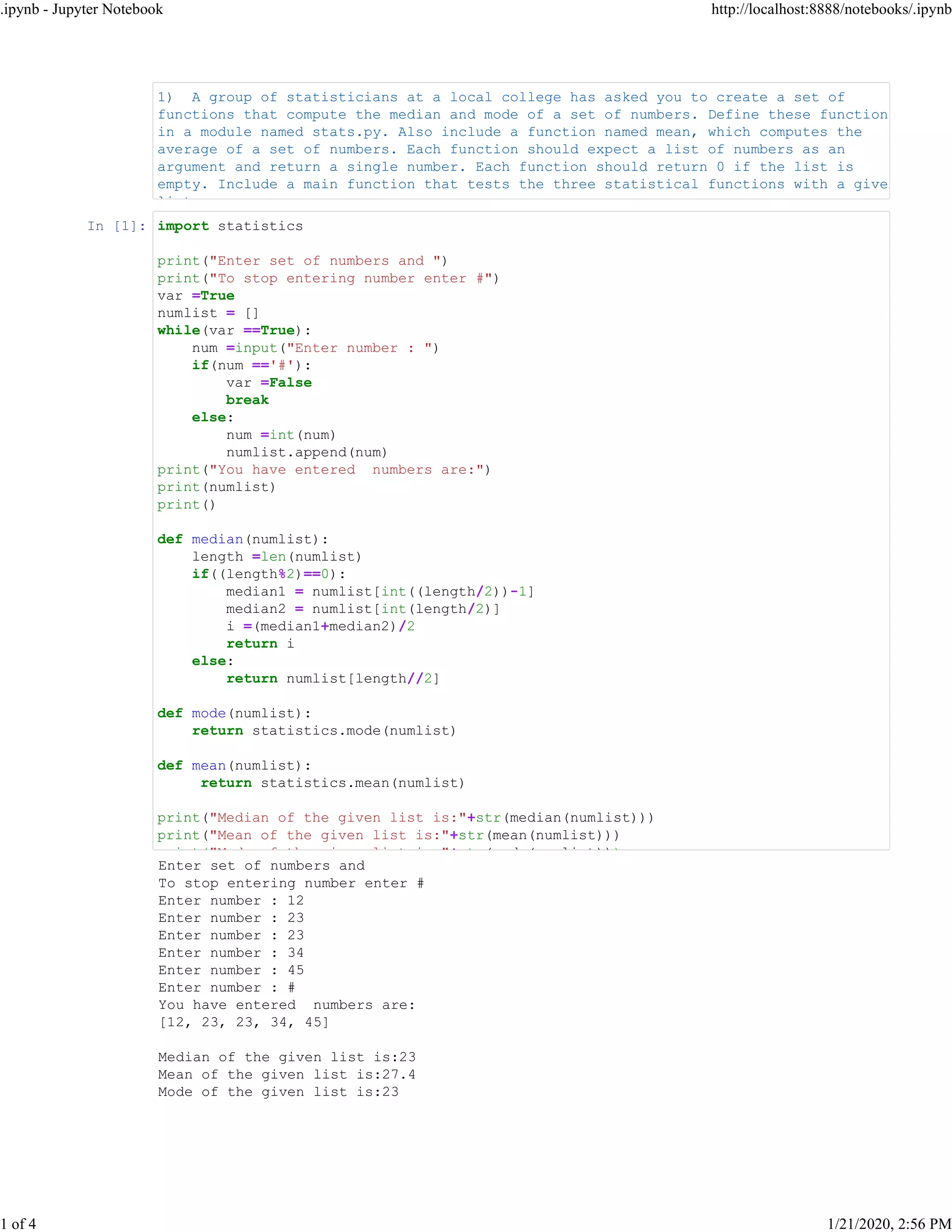Click the localhost notebook URL in header
This screenshot has width=952, height=1232.
[831, 10]
